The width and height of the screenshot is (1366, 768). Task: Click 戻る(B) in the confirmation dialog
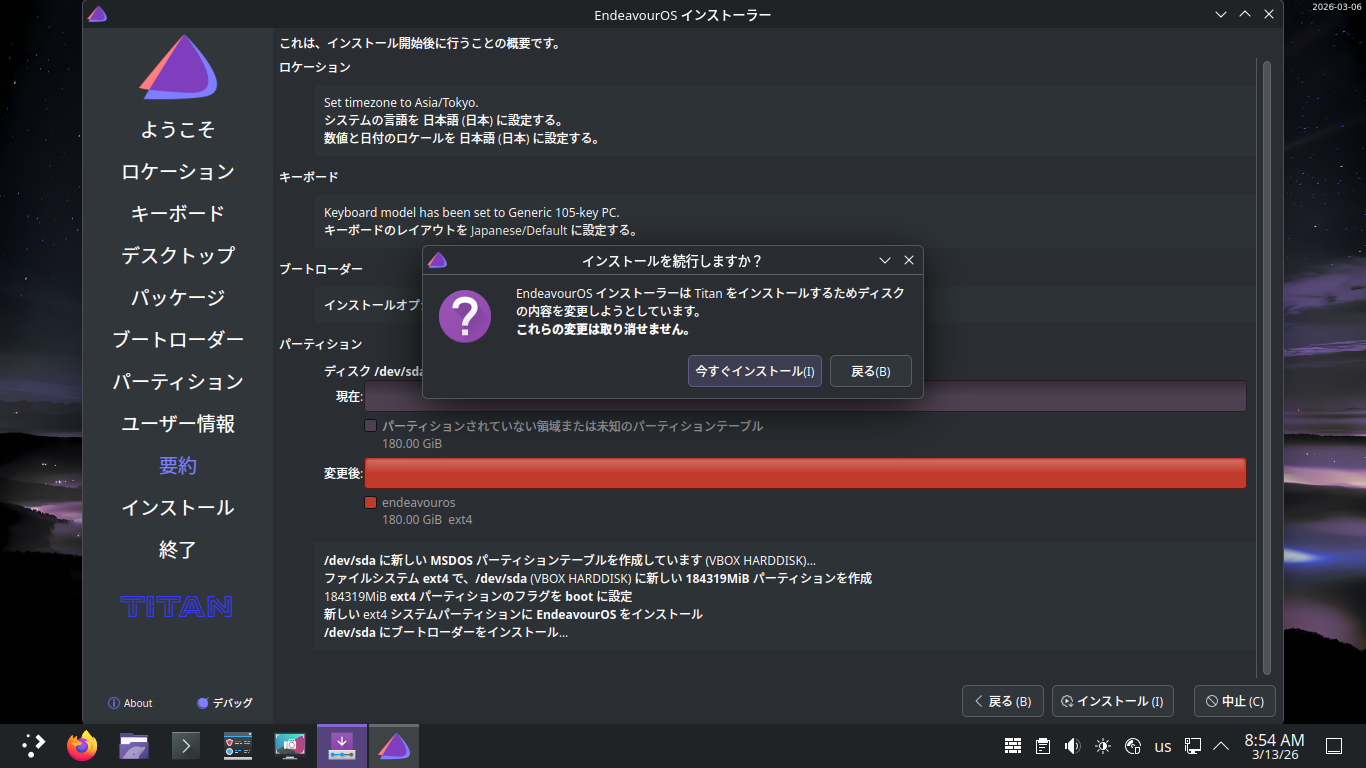point(871,371)
